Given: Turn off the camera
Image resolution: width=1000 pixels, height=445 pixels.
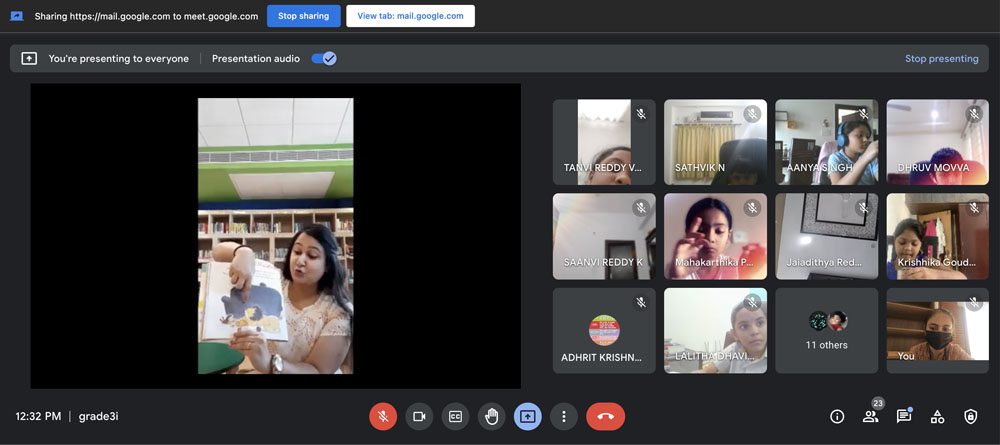Looking at the screenshot, I should tap(419, 416).
